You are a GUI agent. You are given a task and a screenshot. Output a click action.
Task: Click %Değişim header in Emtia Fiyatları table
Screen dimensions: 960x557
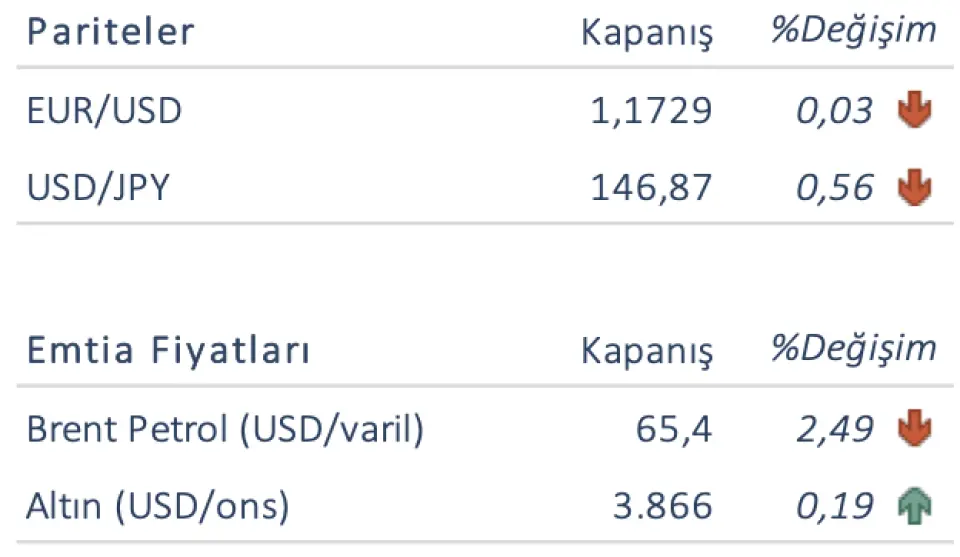(853, 349)
